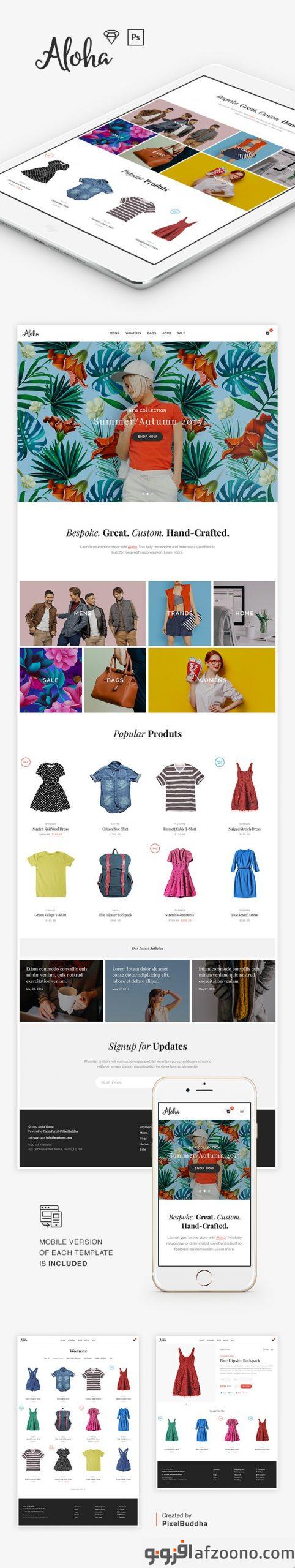The width and height of the screenshot is (295, 1568).
Task: Tap SHOP NOW on the phone mockup
Action: click(204, 1168)
